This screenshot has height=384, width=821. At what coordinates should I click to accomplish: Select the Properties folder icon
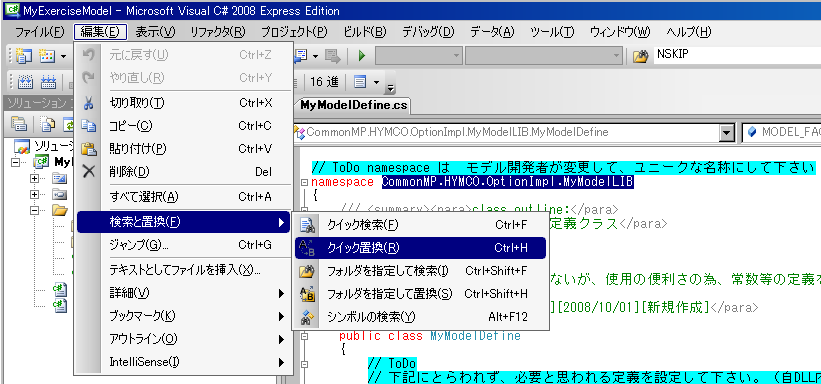click(x=60, y=179)
